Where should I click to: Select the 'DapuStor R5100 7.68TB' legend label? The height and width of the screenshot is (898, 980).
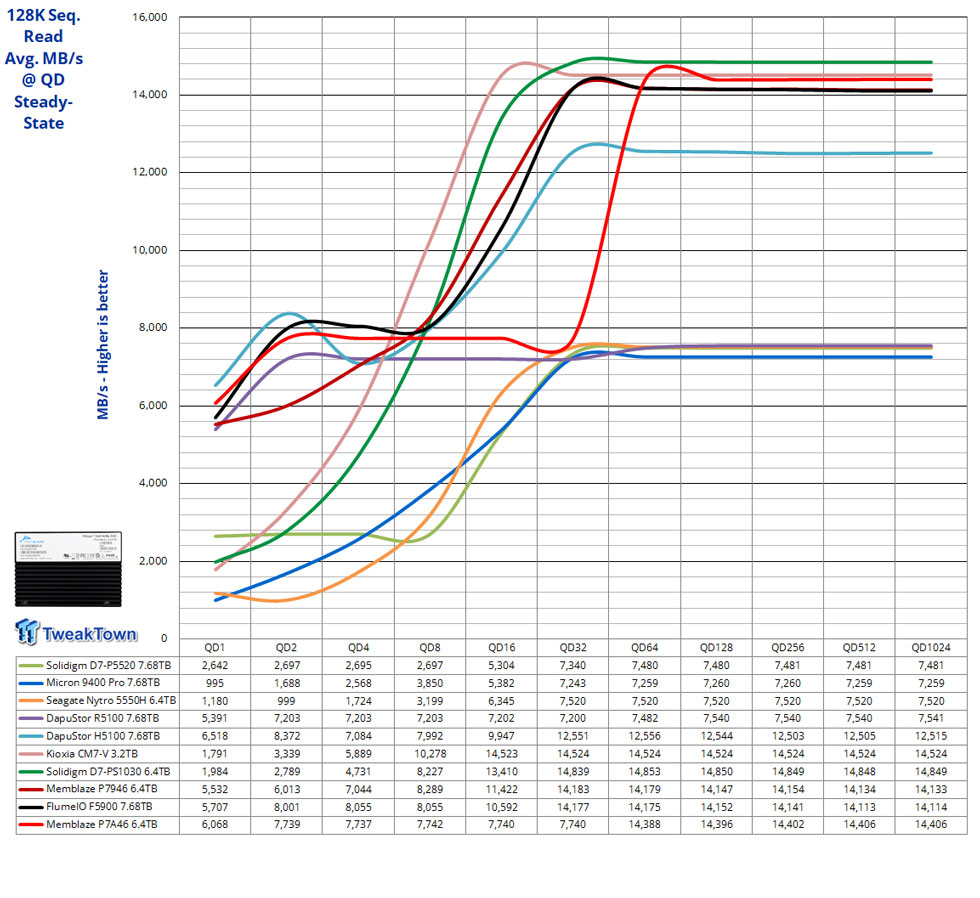pyautogui.click(x=102, y=719)
